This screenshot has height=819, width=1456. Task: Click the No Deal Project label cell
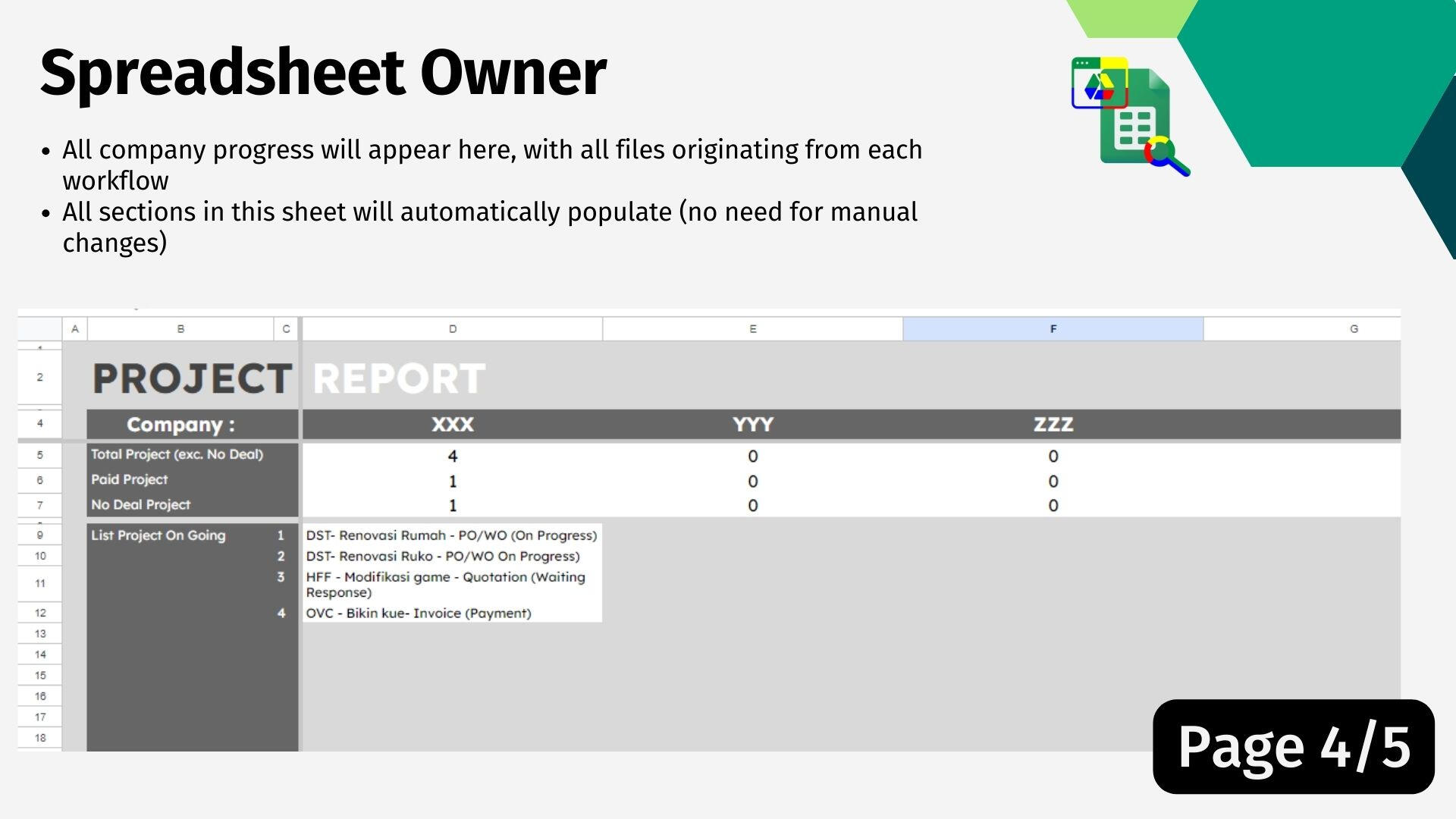tap(192, 505)
